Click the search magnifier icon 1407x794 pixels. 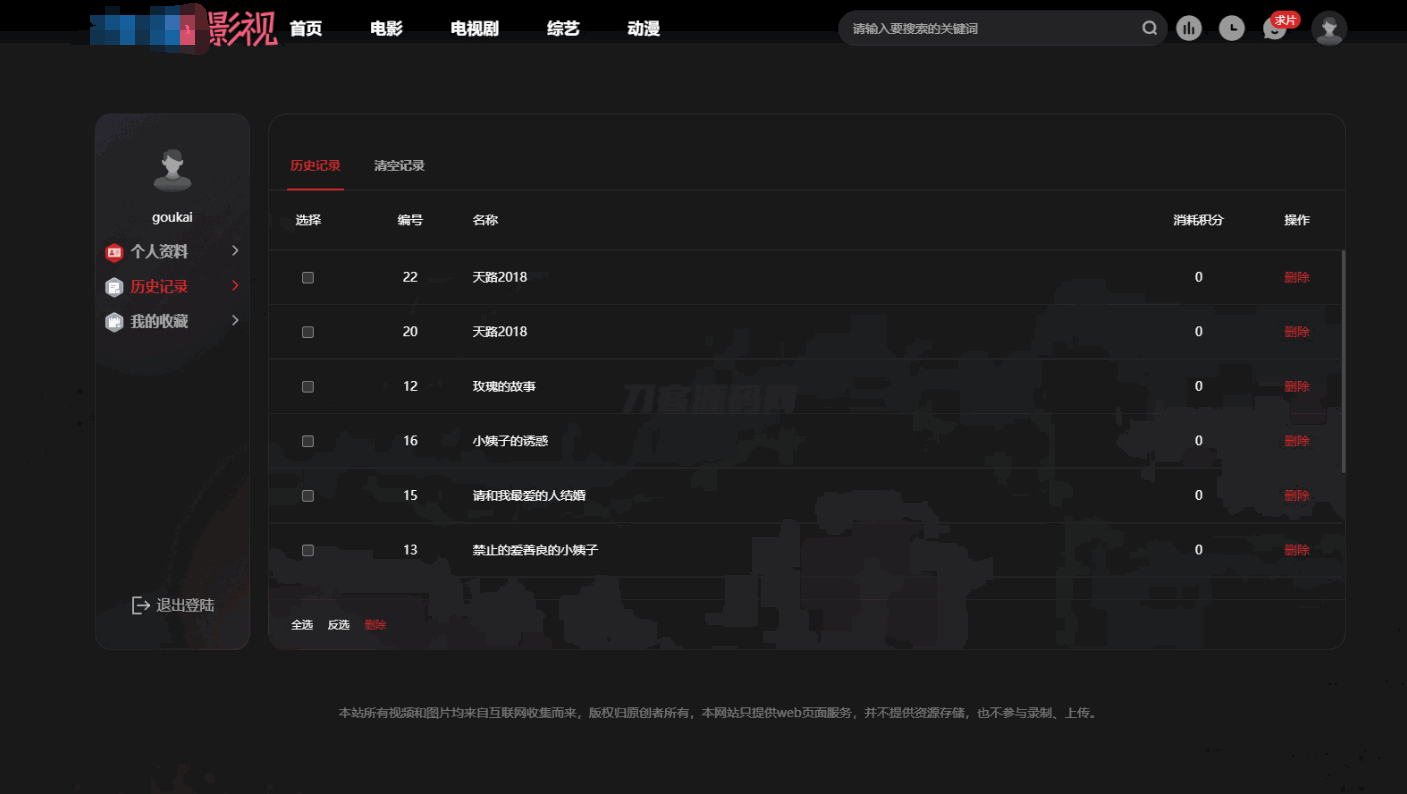[x=1149, y=28]
